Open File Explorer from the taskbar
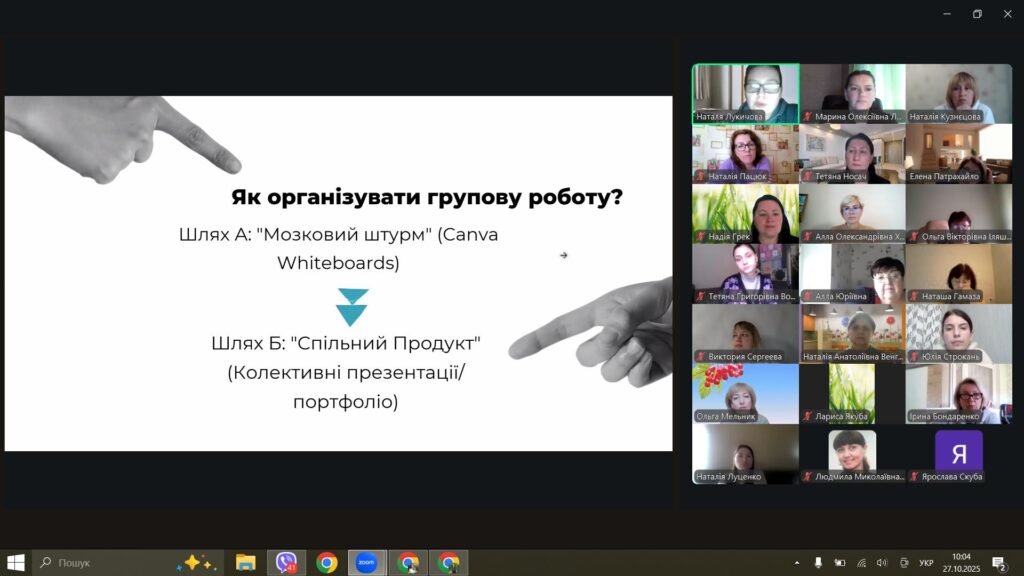The height and width of the screenshot is (576, 1024). 245,562
